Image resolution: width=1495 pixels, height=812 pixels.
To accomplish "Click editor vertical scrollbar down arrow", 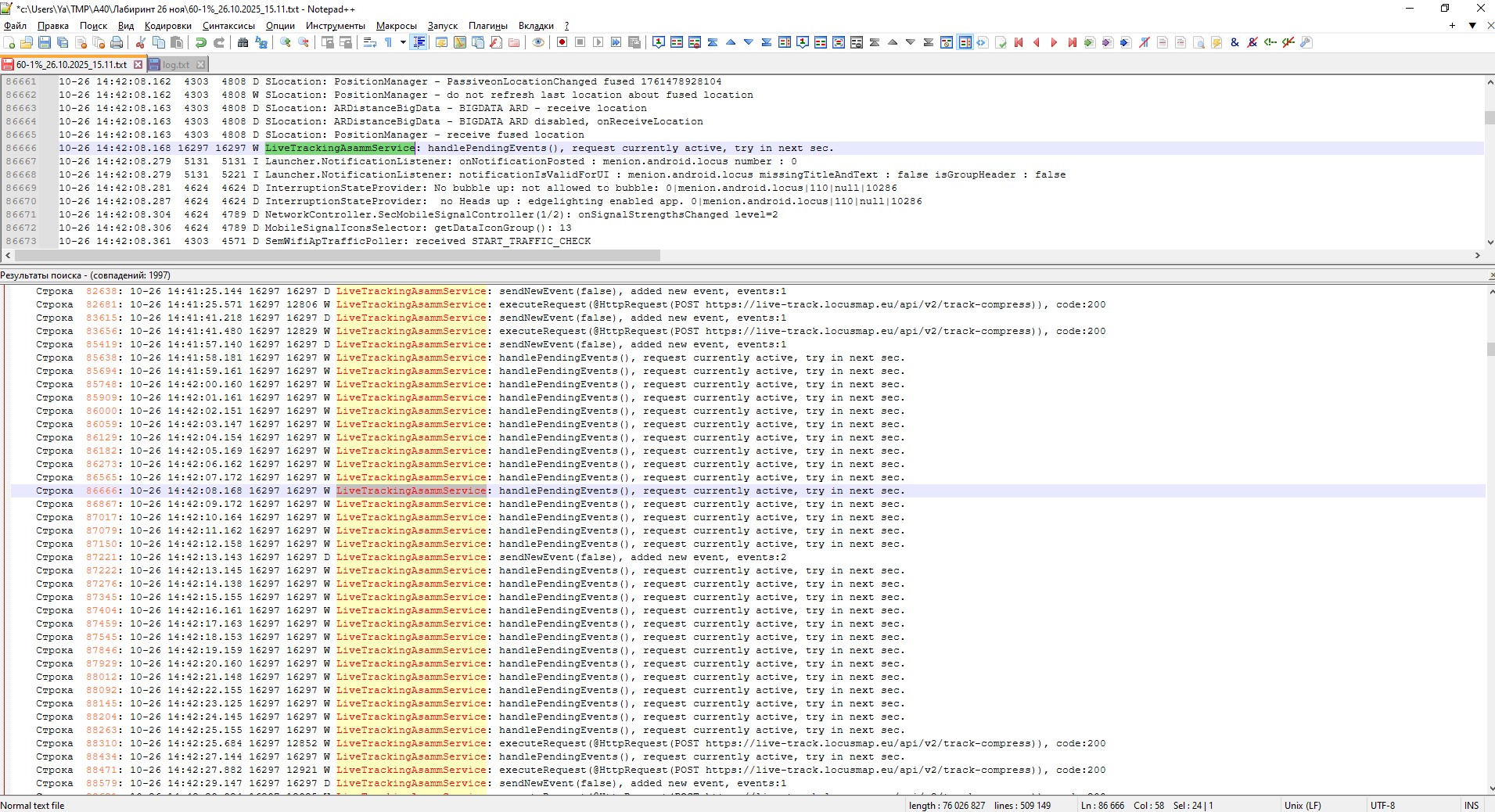I will point(1490,243).
